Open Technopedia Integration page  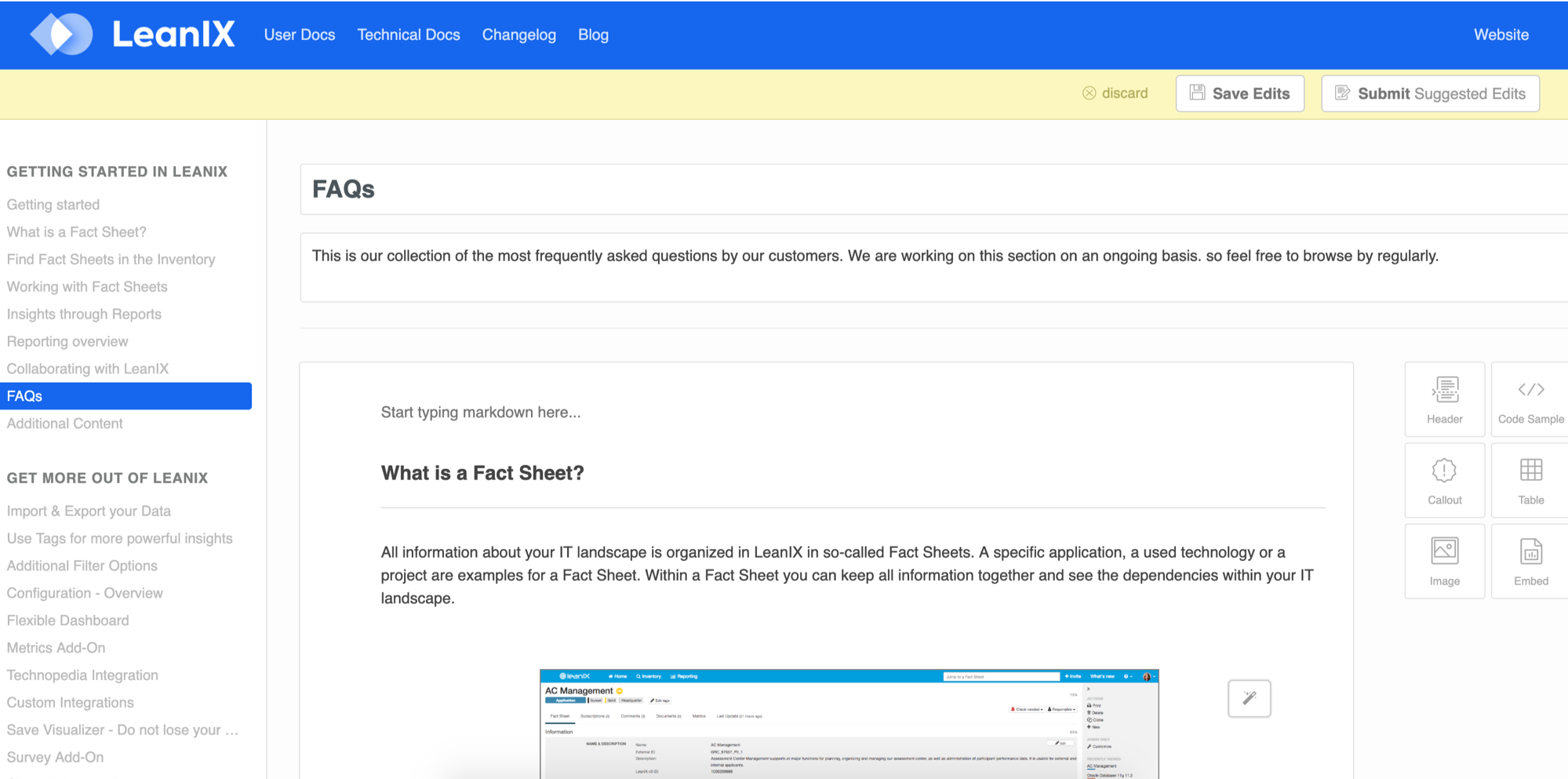82,675
